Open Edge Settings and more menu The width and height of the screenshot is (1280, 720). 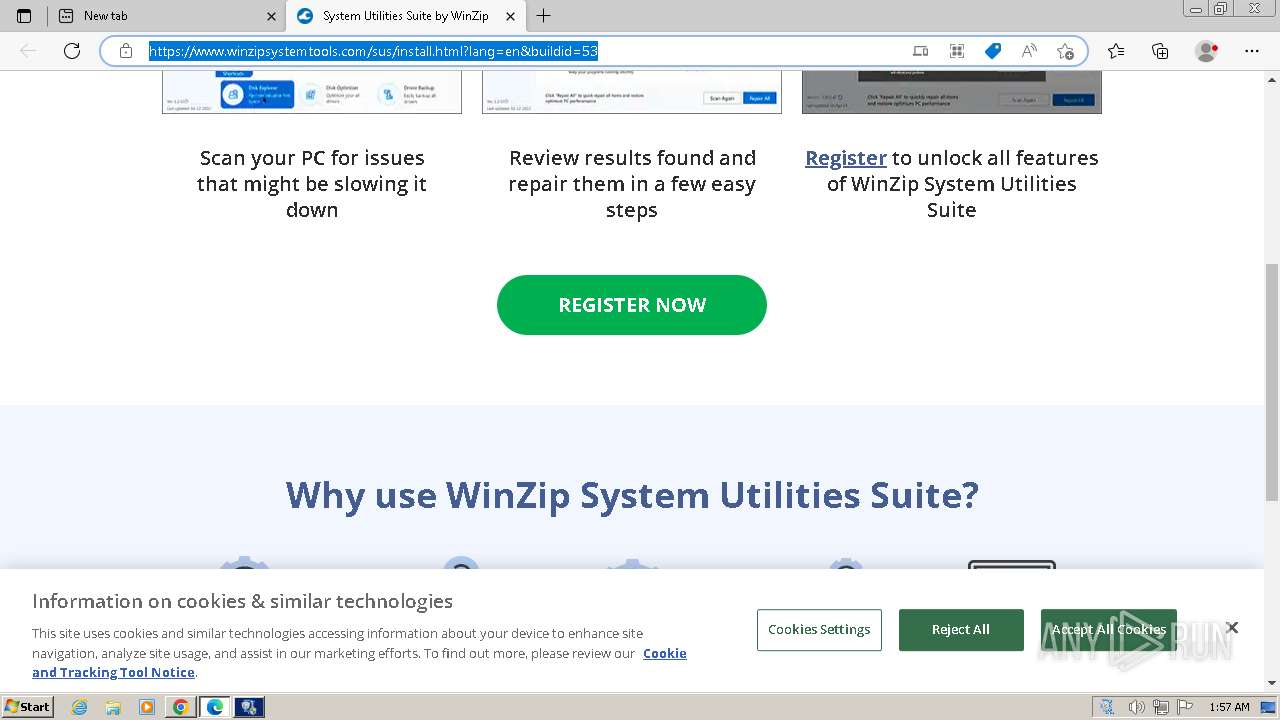1252,51
